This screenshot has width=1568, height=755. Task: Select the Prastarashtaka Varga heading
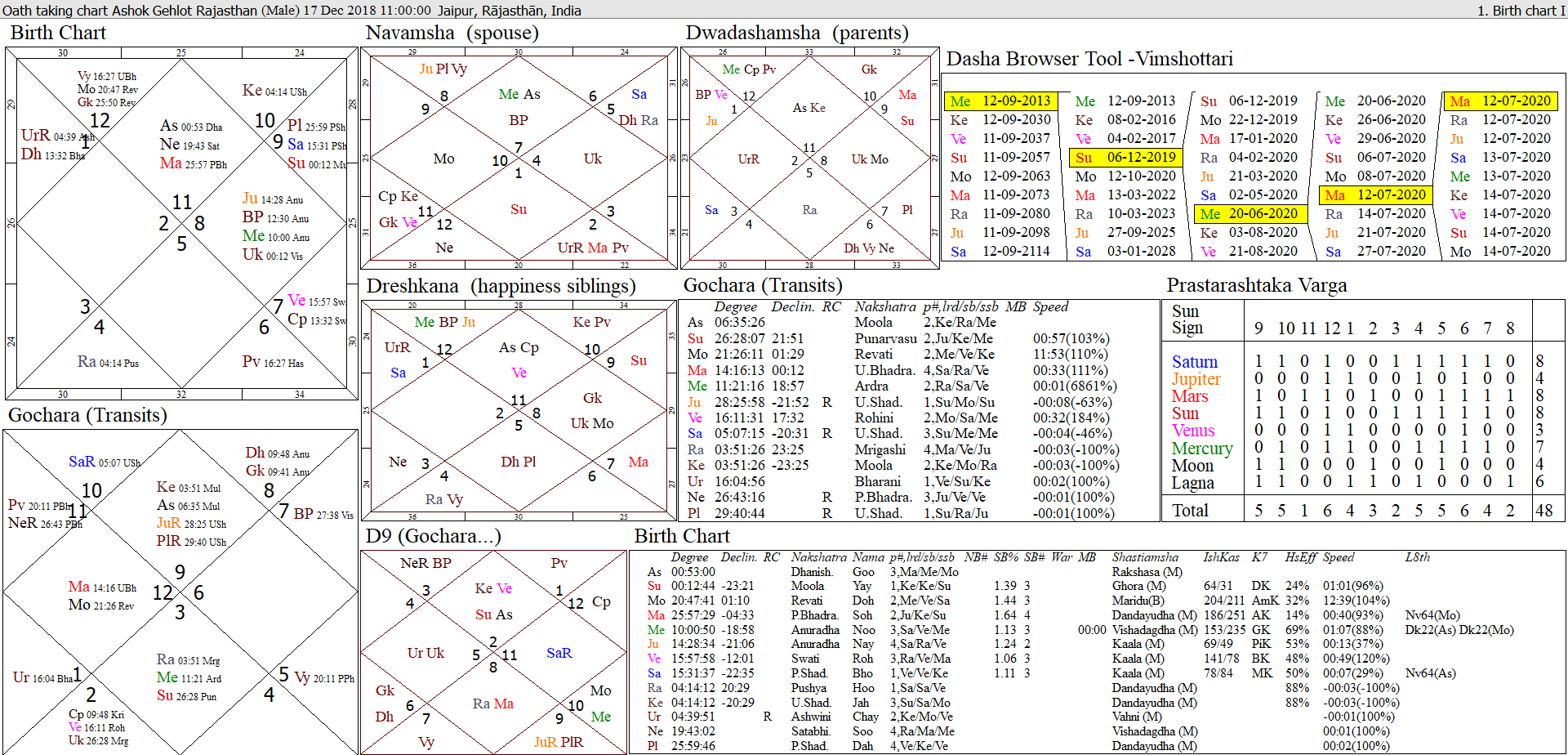[x=1257, y=285]
